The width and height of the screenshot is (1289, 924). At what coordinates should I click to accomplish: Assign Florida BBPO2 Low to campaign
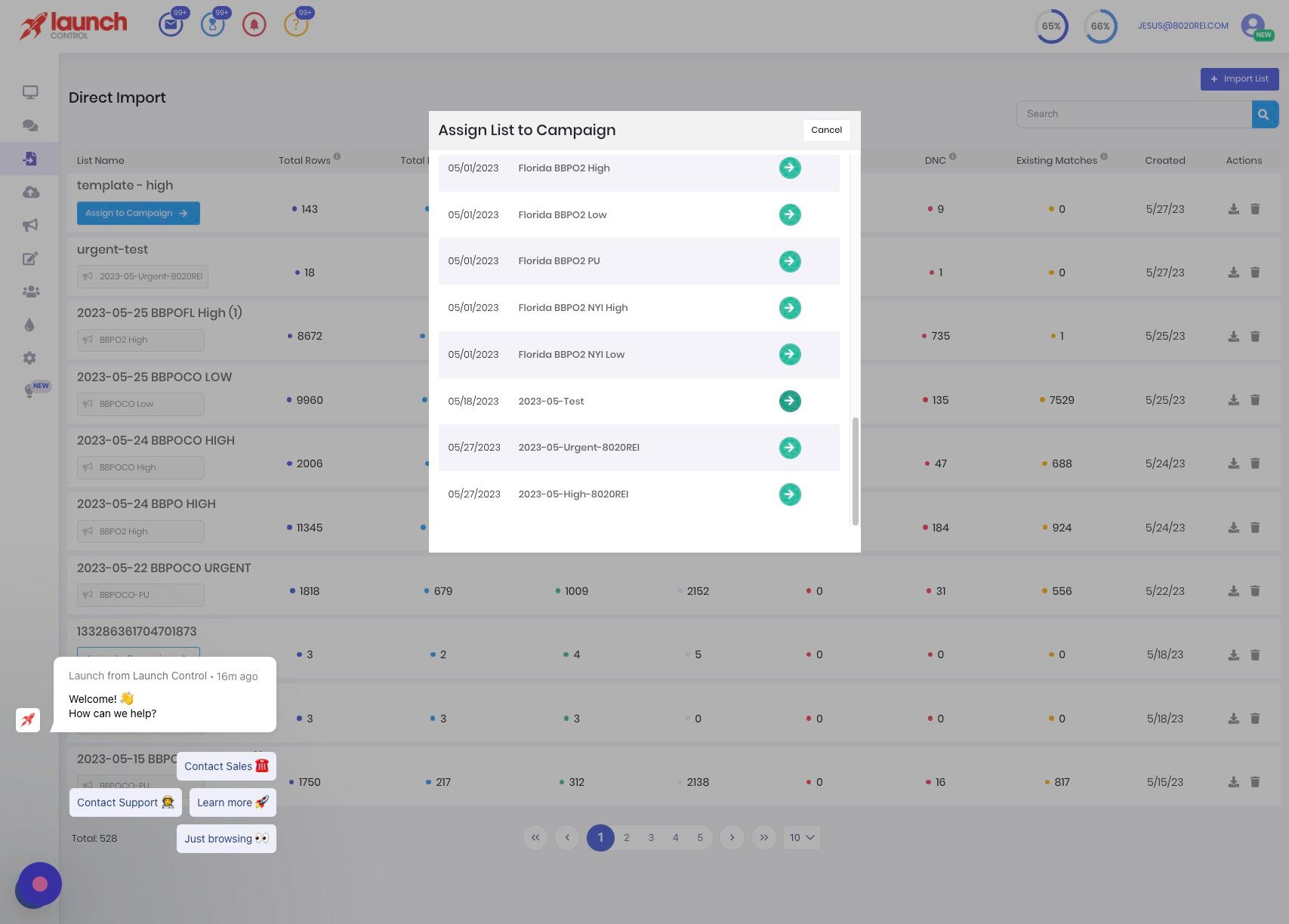pyautogui.click(x=789, y=214)
